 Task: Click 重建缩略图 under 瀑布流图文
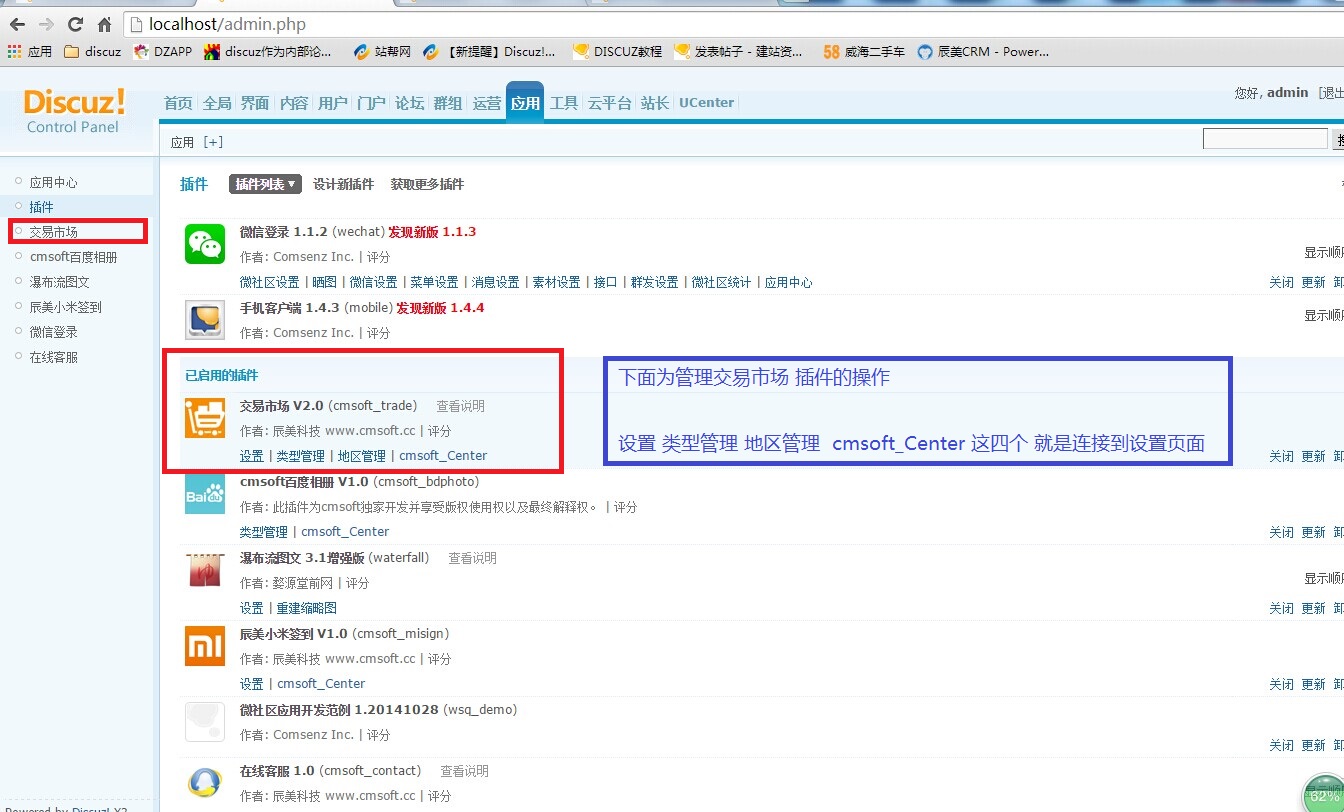point(306,608)
